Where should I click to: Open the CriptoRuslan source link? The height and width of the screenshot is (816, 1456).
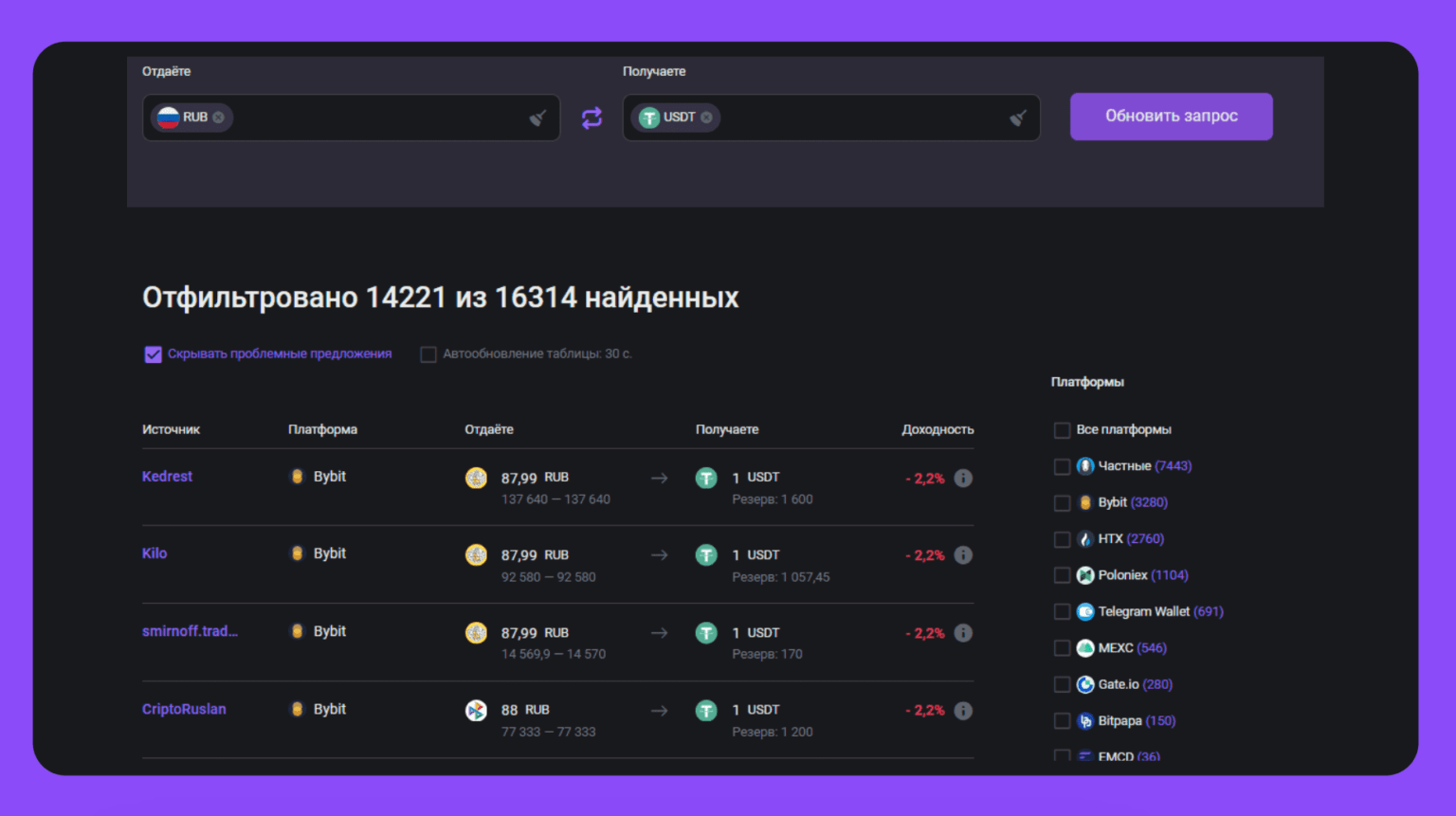[184, 709]
